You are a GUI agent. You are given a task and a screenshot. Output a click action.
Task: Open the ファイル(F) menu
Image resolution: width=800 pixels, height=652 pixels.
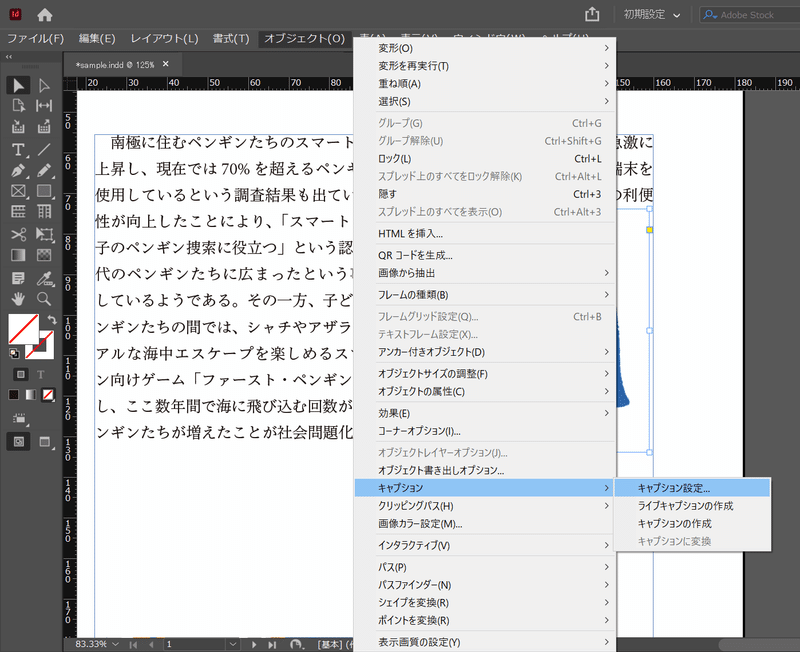36,39
